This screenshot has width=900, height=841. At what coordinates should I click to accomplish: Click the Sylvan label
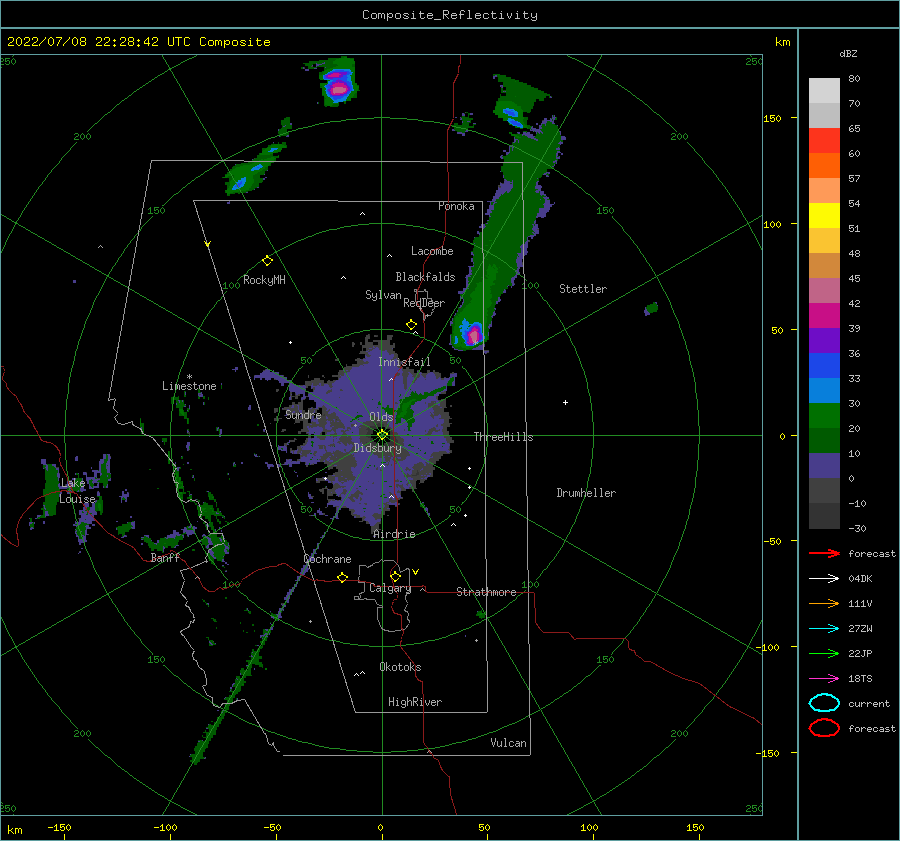383,295
